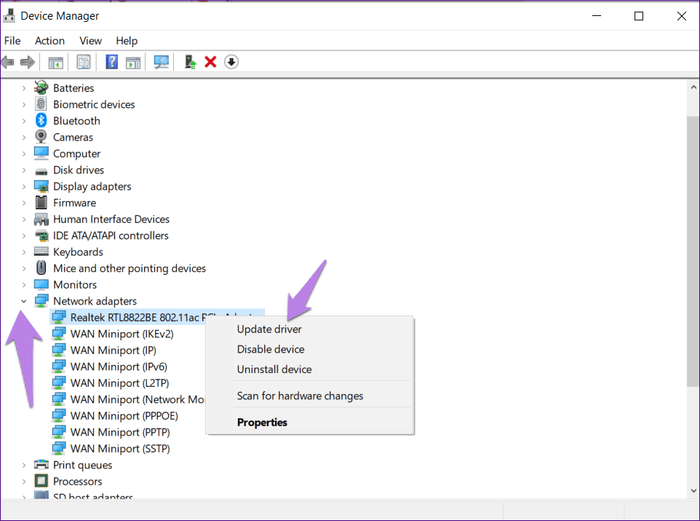Choose Update driver from context menu
This screenshot has height=521, width=700.
[x=269, y=329]
